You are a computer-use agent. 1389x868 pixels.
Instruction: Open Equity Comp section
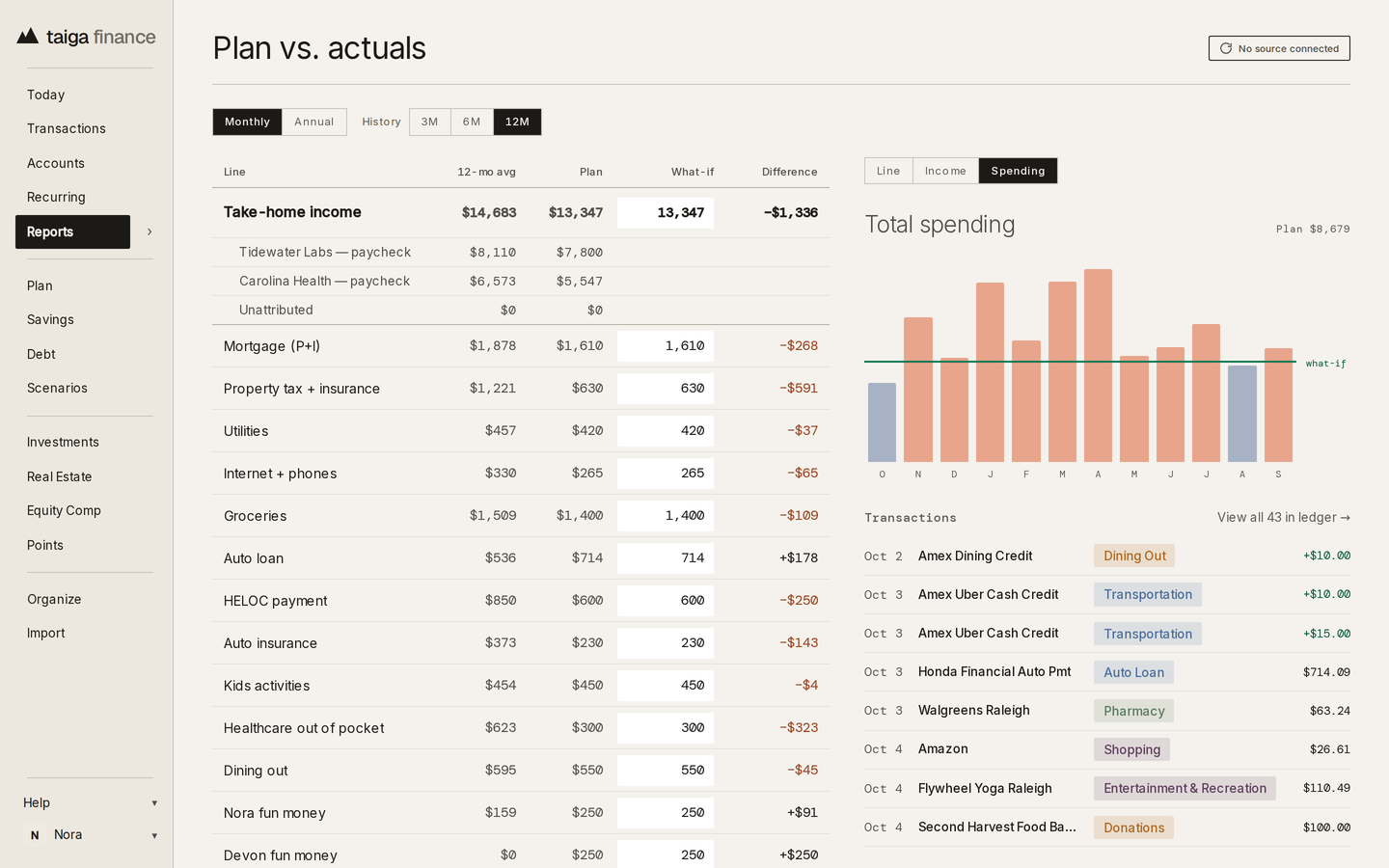[64, 510]
